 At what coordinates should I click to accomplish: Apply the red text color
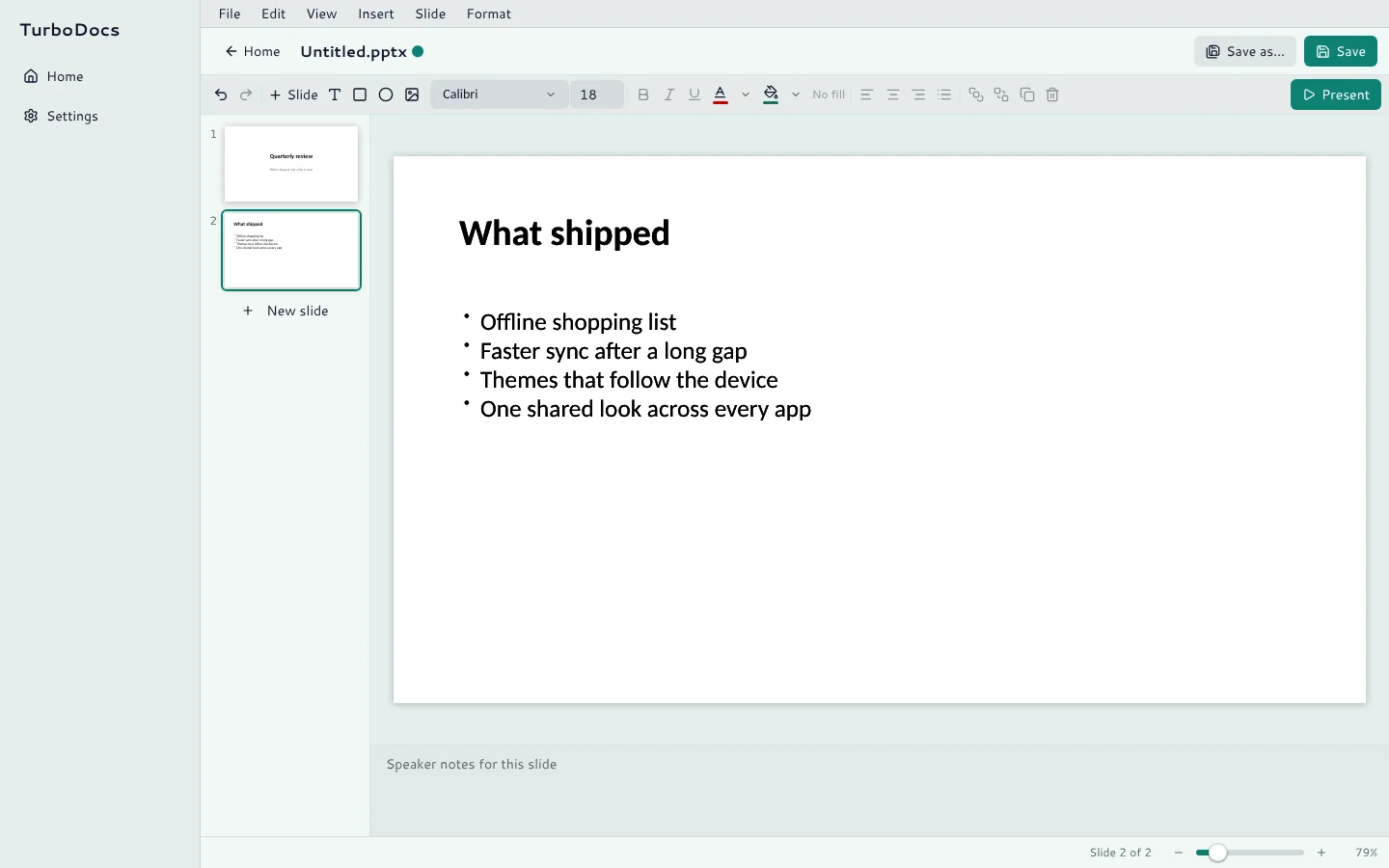721,95
